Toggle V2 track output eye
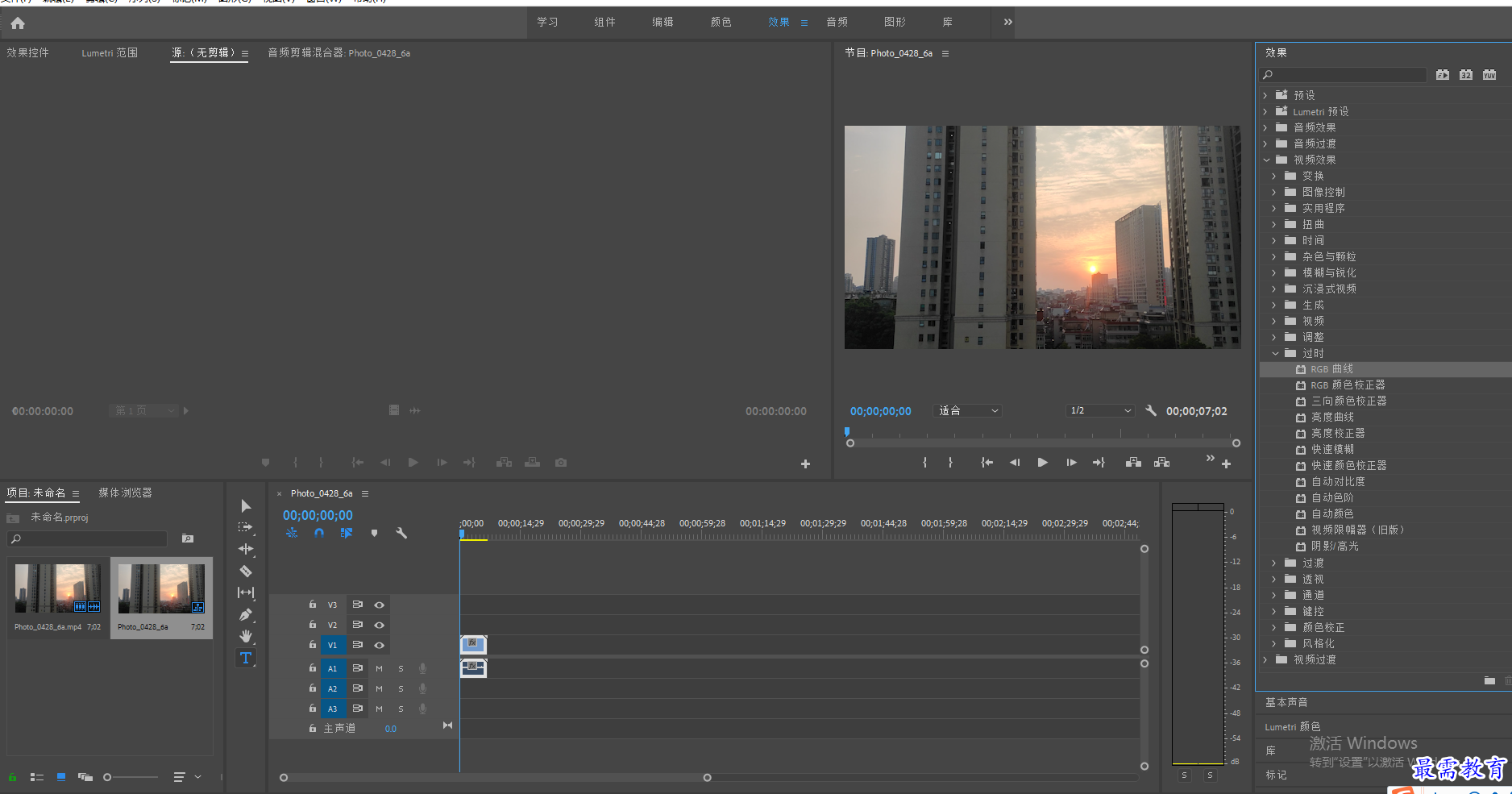The height and width of the screenshot is (794, 1512). (379, 625)
